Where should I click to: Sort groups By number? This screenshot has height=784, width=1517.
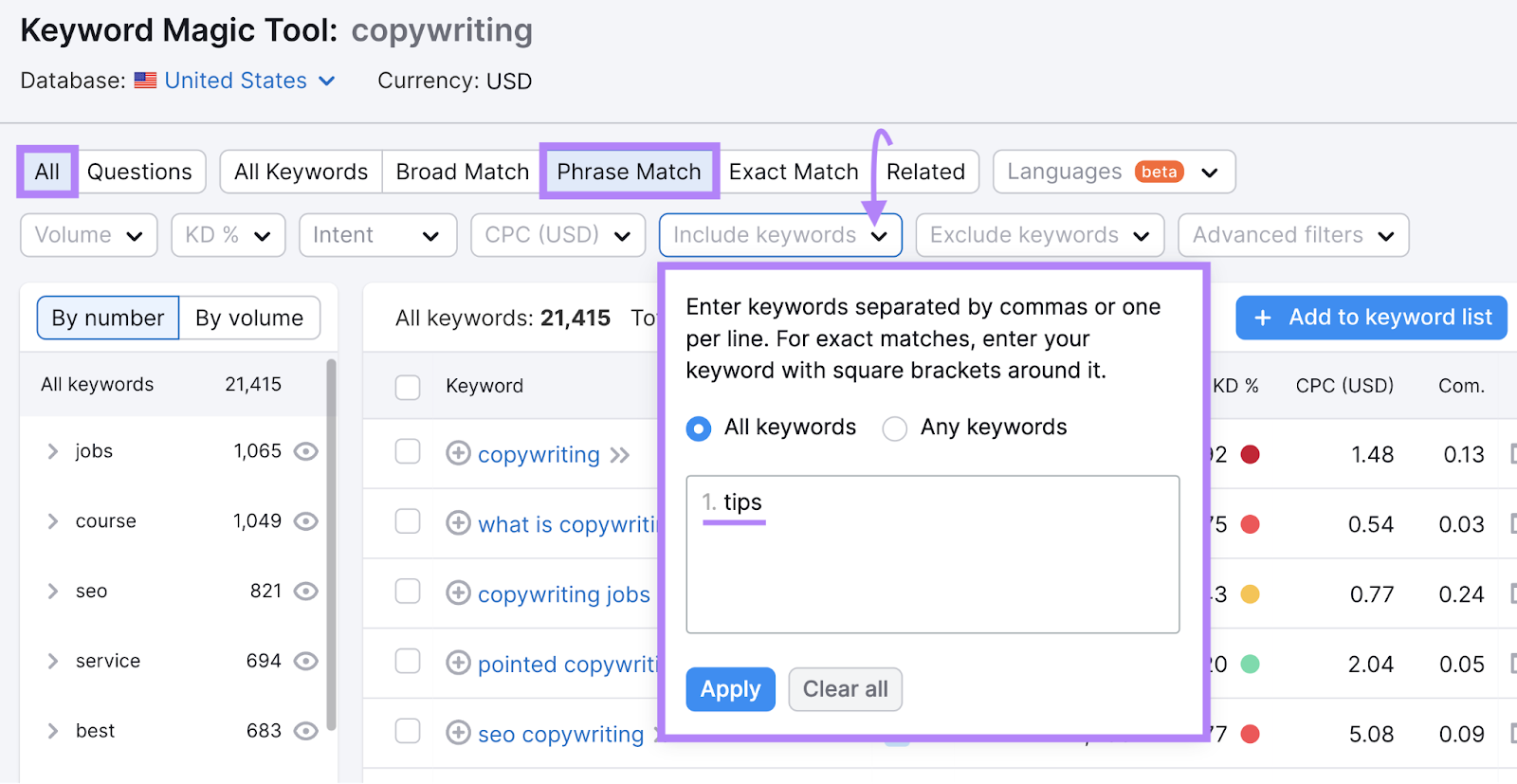click(x=108, y=318)
